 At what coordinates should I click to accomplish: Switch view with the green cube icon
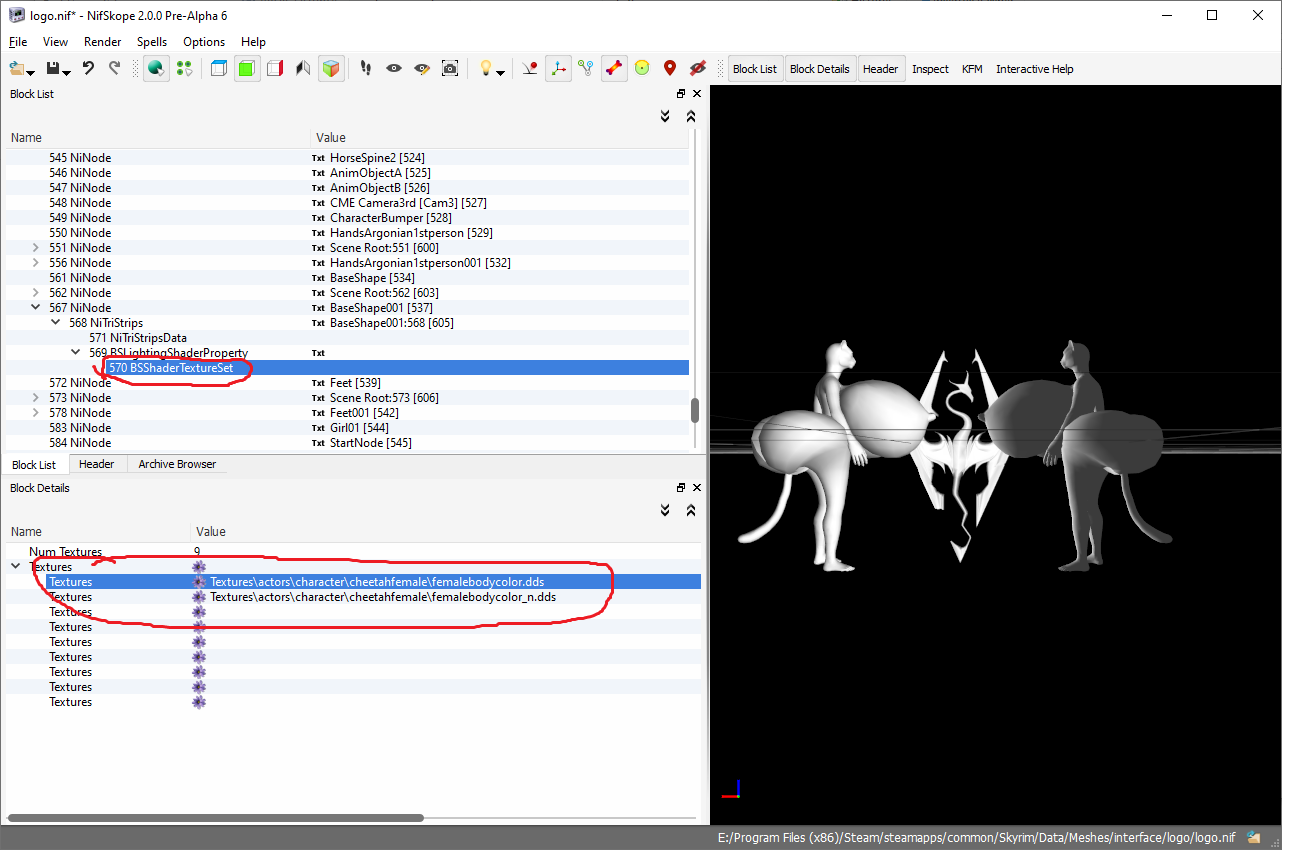tap(247, 69)
